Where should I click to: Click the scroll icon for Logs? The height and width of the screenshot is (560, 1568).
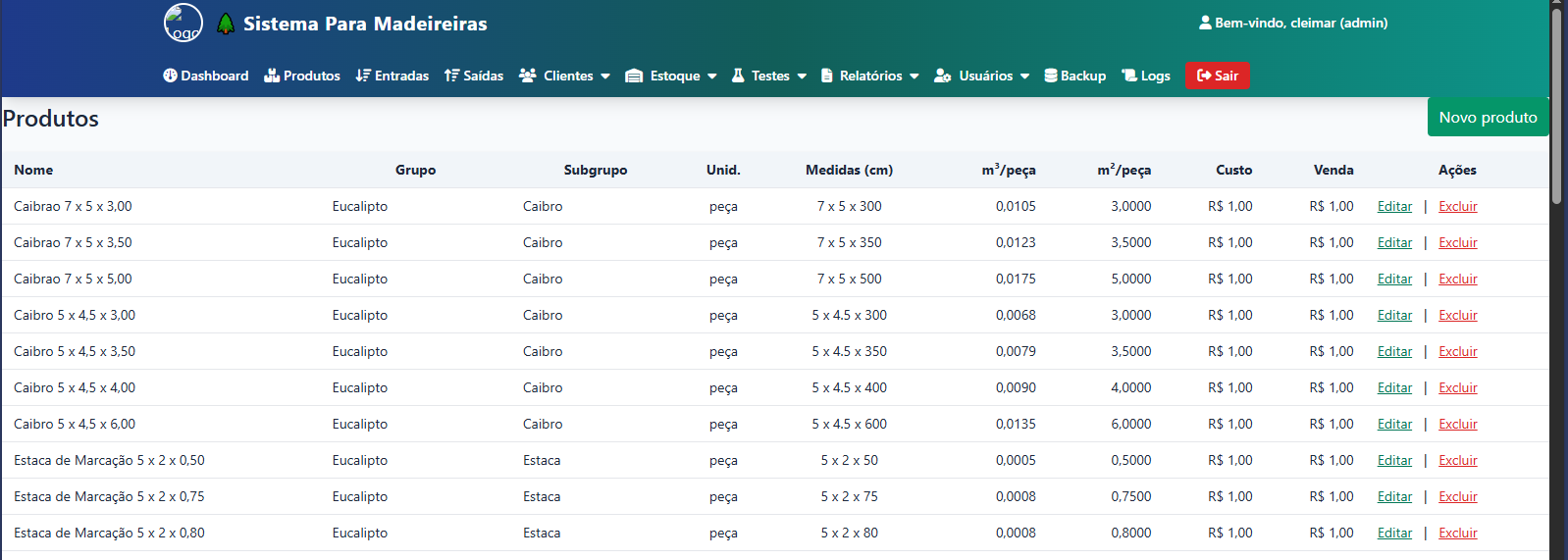(1129, 76)
